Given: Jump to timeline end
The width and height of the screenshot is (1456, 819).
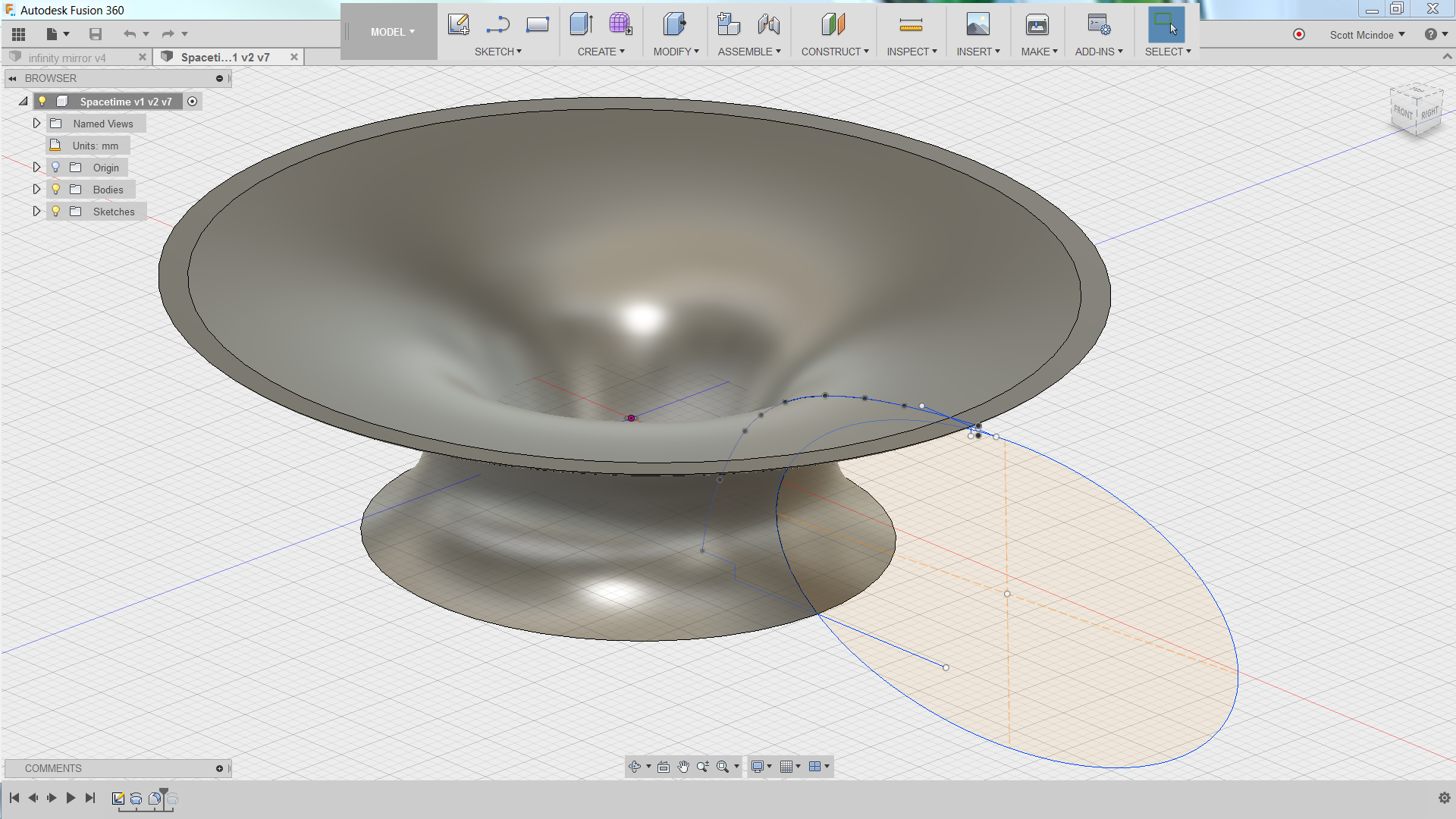Looking at the screenshot, I should coord(90,798).
